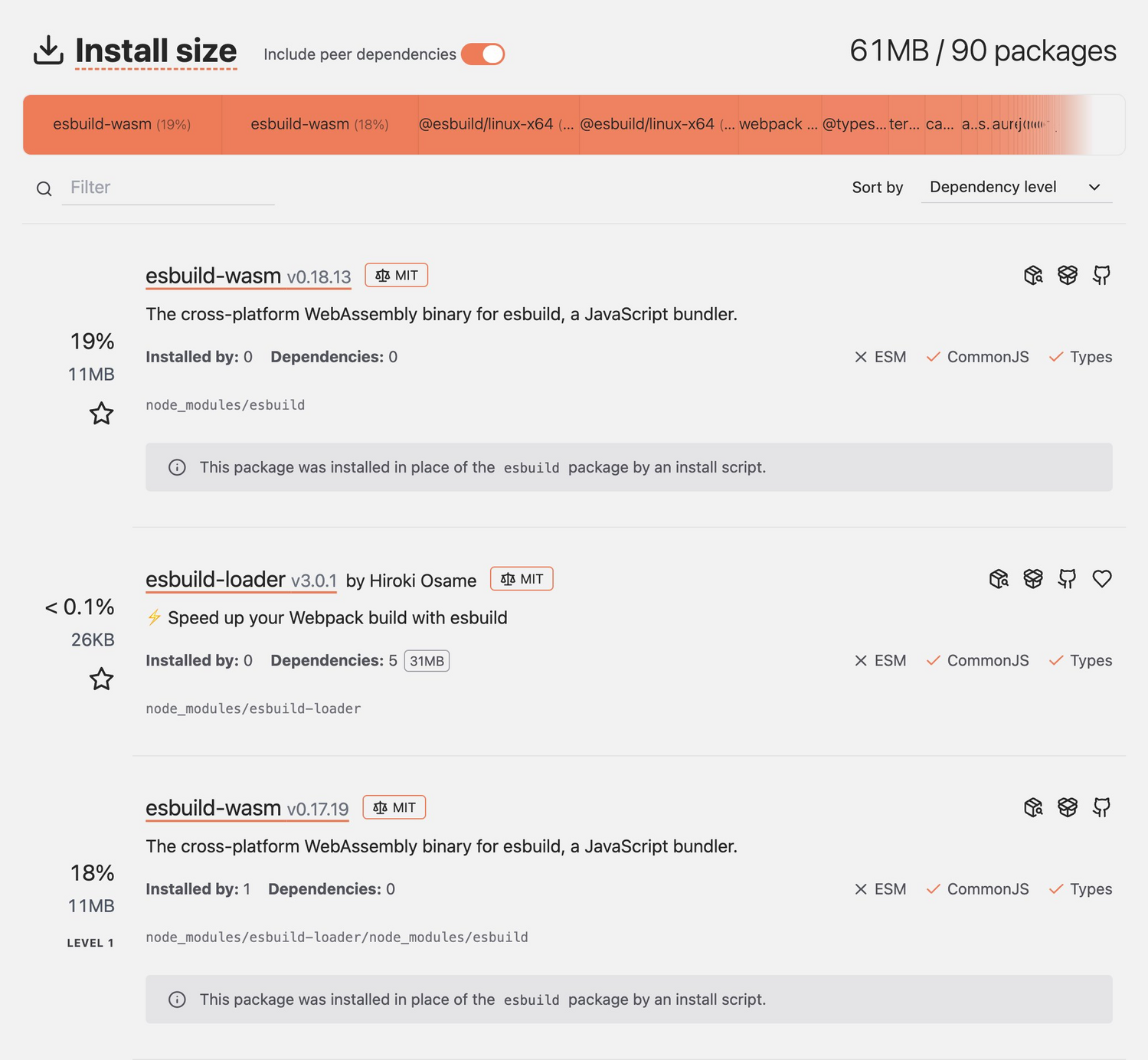The image size is (1148, 1060).
Task: Star the esbuild-wasm 19% package
Action: click(x=101, y=414)
